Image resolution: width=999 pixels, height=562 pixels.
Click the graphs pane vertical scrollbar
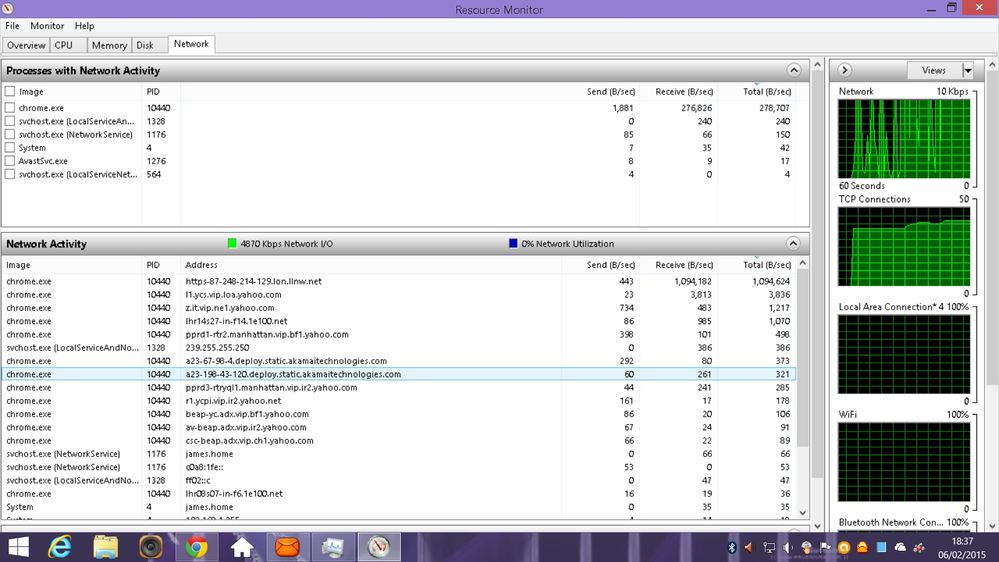pyautogui.click(x=991, y=295)
